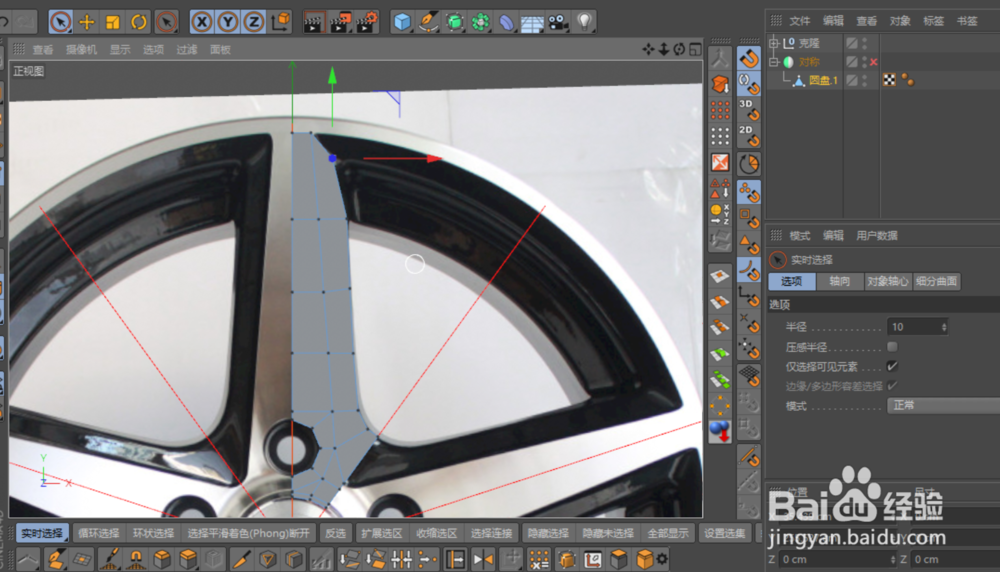
Task: Toggle 仅选择可见元素 checkbox
Action: pyautogui.click(x=892, y=366)
